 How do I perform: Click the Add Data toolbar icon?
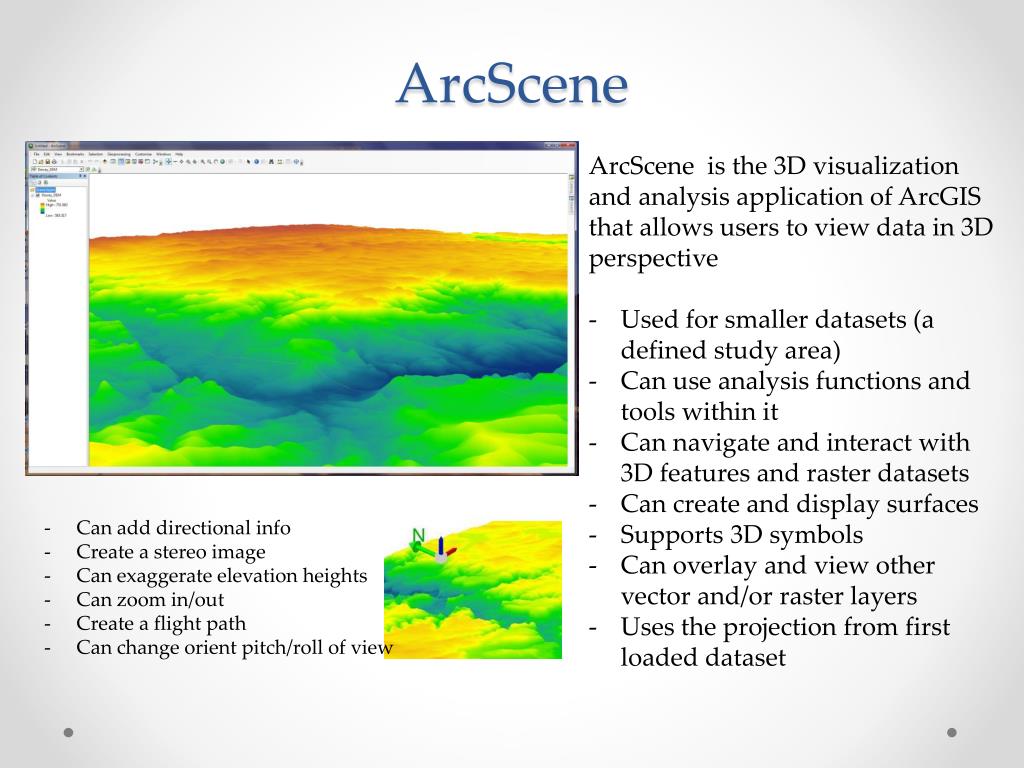105,161
